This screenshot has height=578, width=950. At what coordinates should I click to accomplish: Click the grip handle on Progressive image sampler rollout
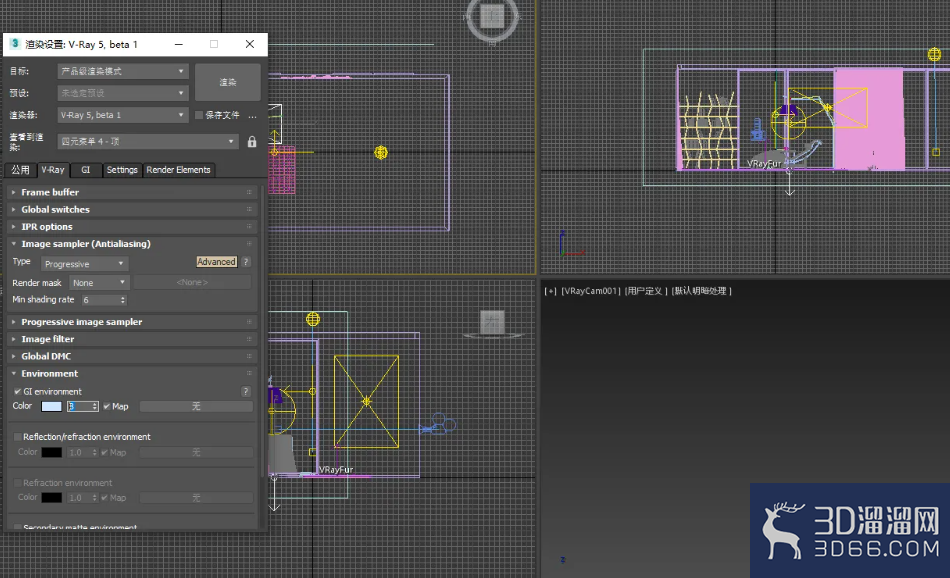[249, 322]
